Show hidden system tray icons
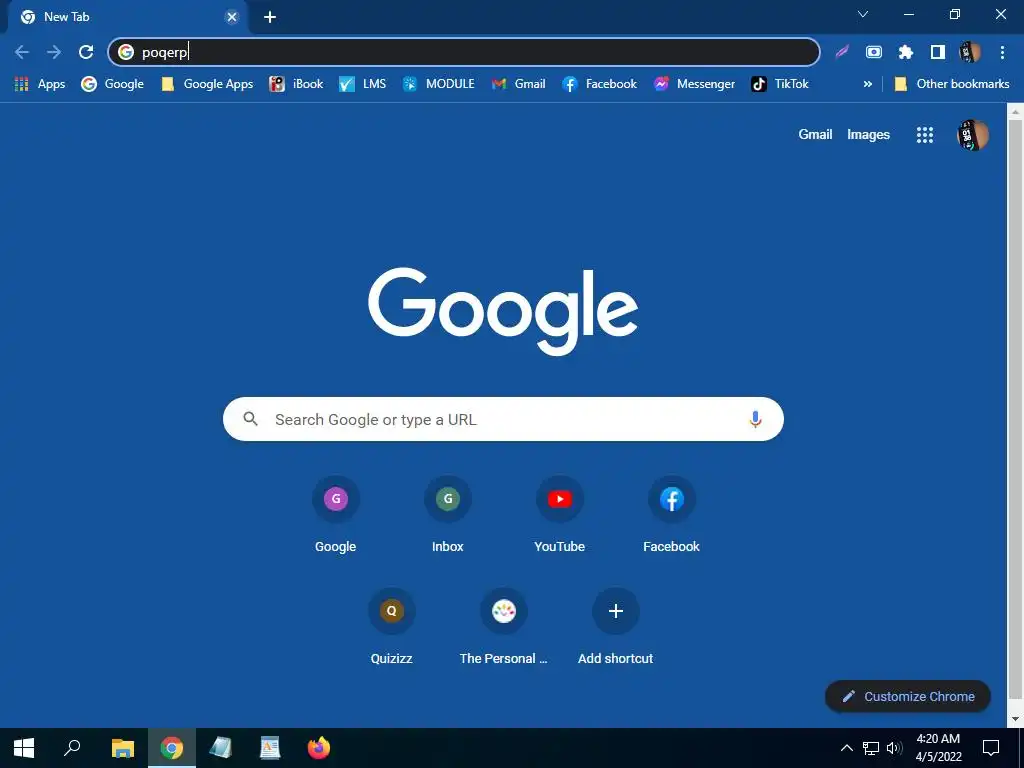 (846, 748)
